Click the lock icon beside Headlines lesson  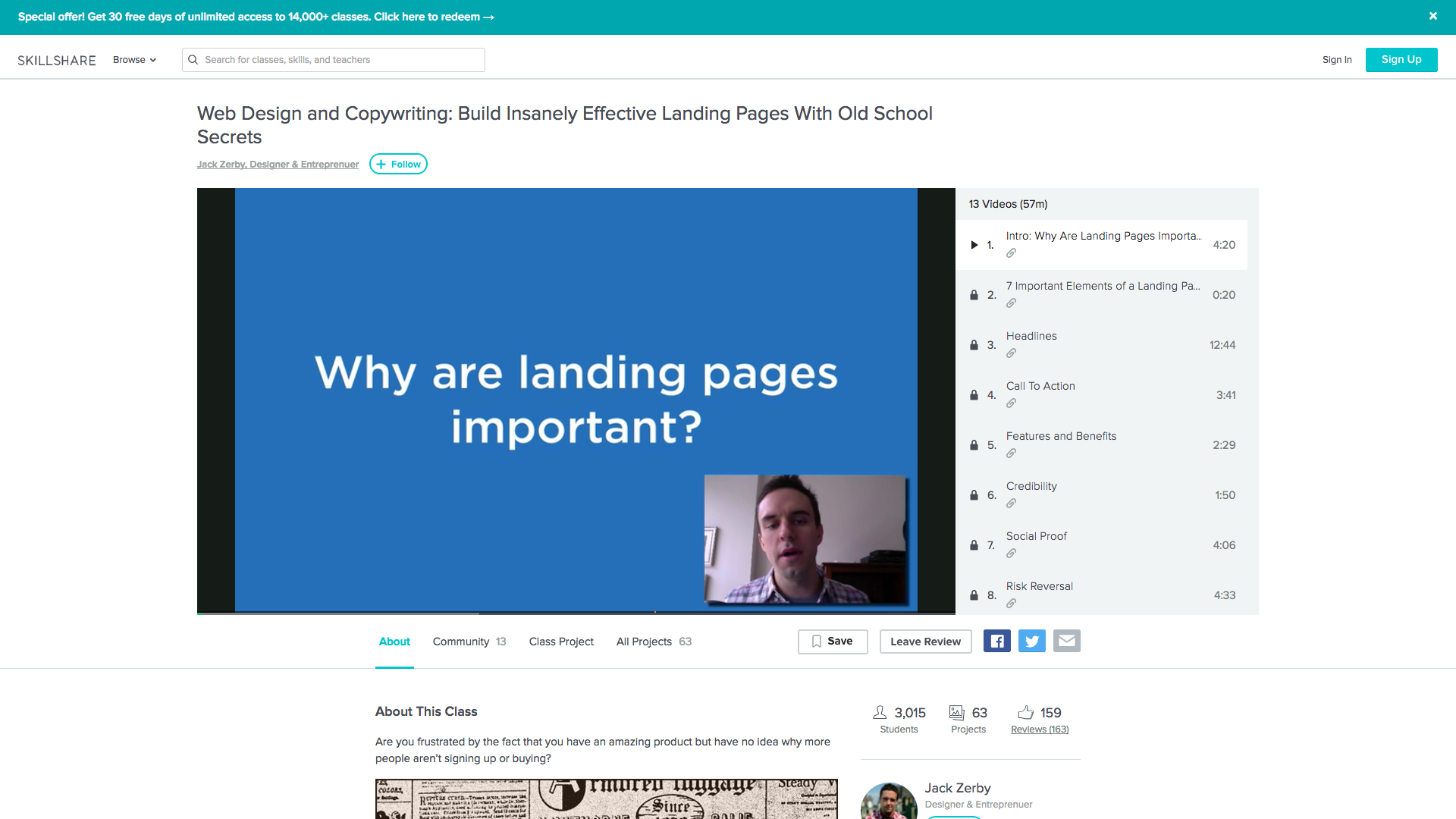(974, 345)
